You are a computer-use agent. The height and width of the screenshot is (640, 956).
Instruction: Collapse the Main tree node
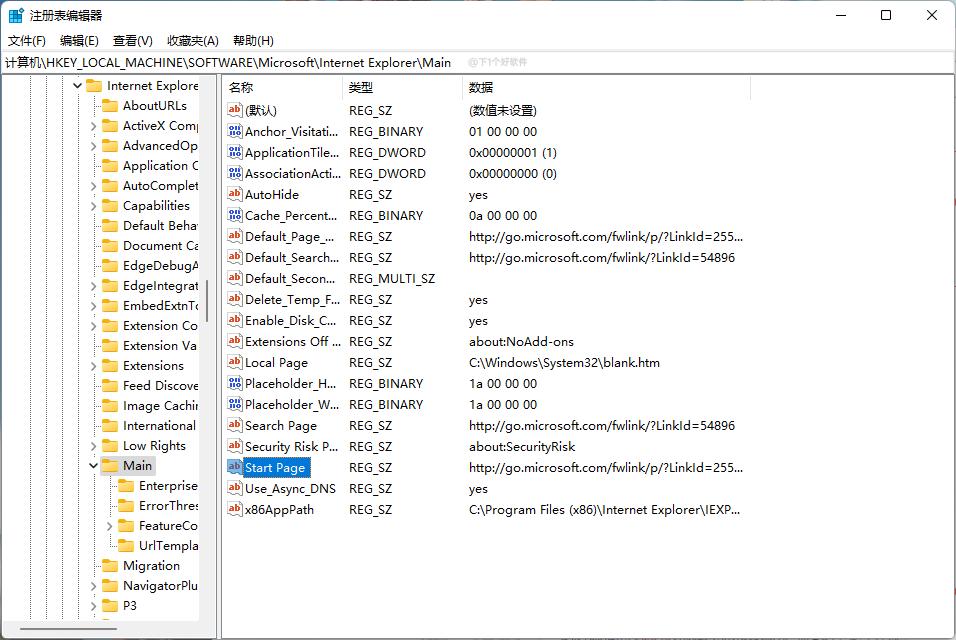93,465
